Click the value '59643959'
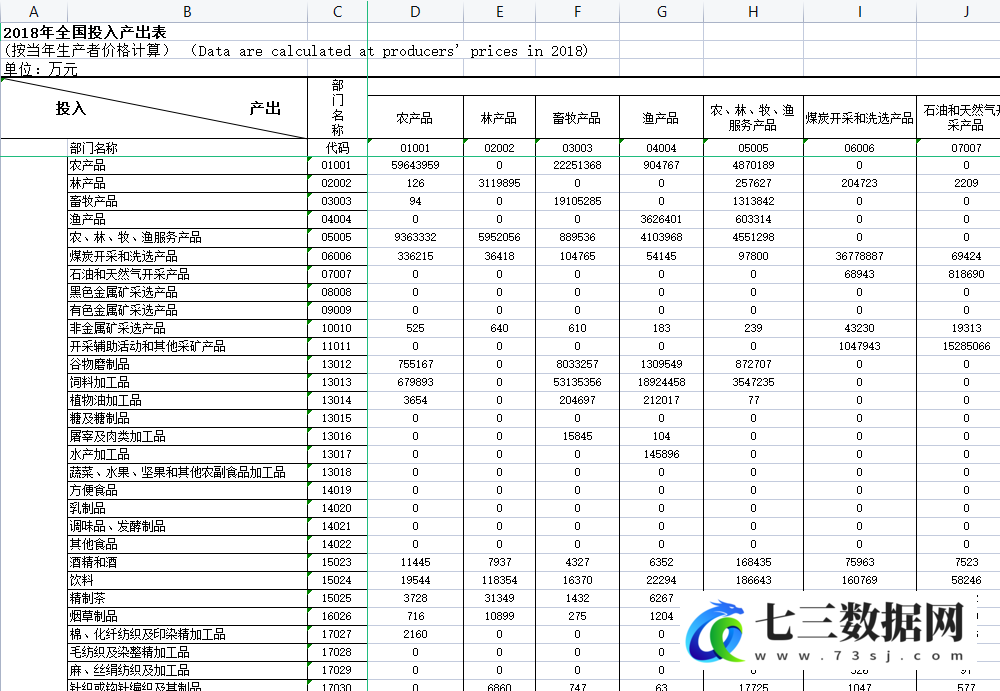Viewport: 1000px width, 691px height. coord(415,165)
